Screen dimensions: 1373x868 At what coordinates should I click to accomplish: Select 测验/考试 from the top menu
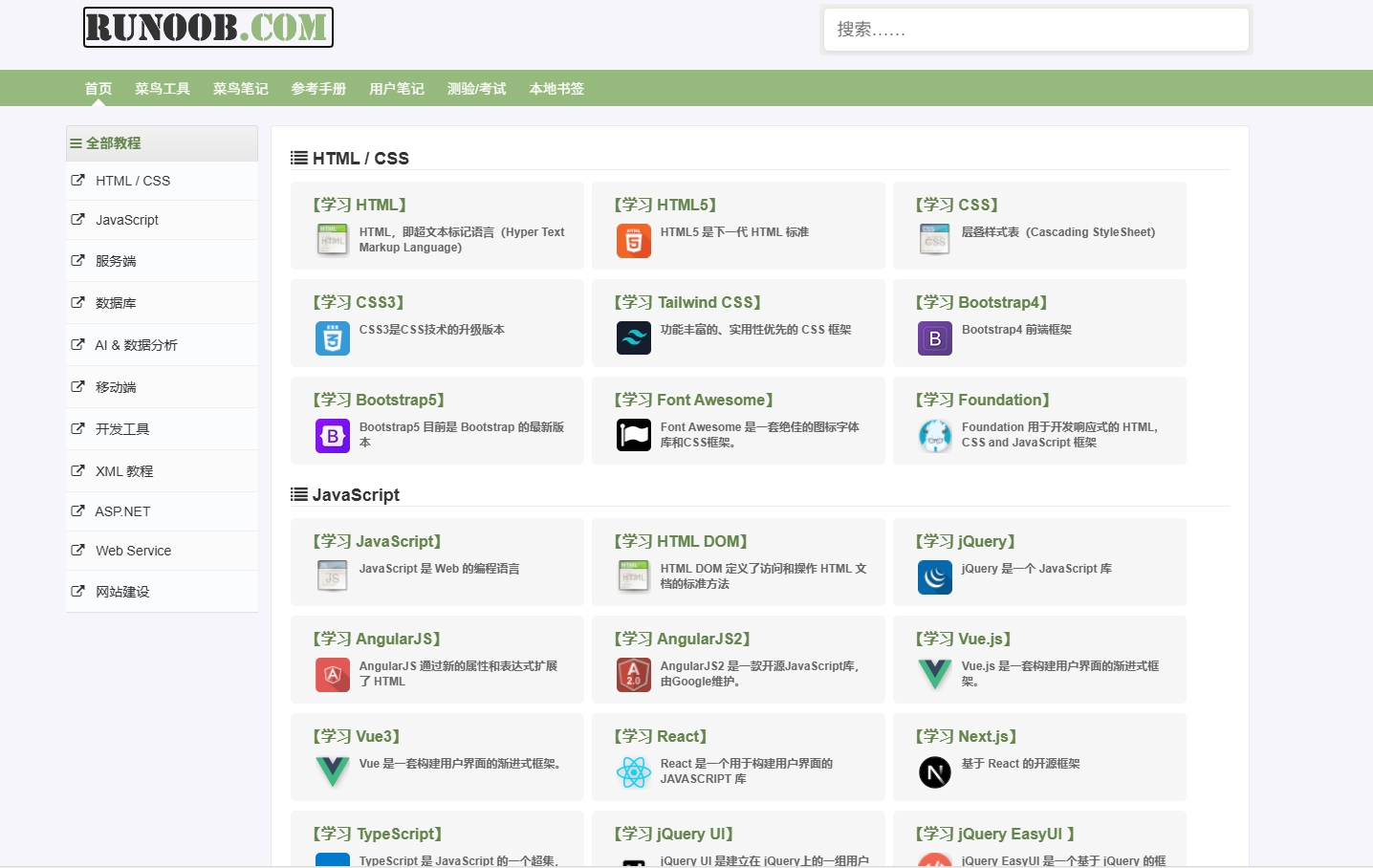point(476,89)
